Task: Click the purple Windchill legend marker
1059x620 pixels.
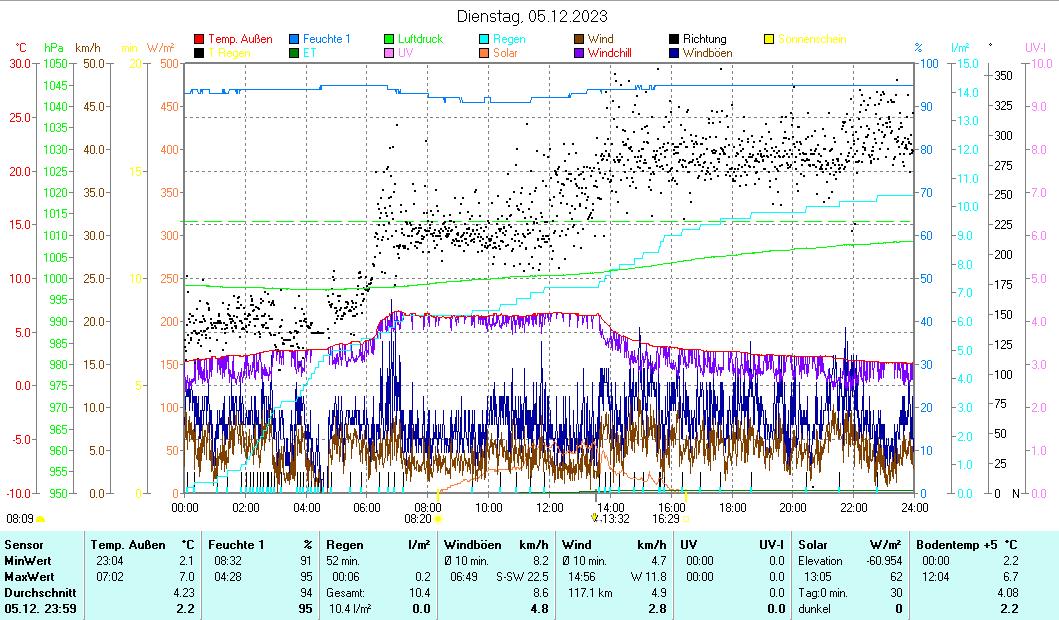Action: (x=579, y=53)
